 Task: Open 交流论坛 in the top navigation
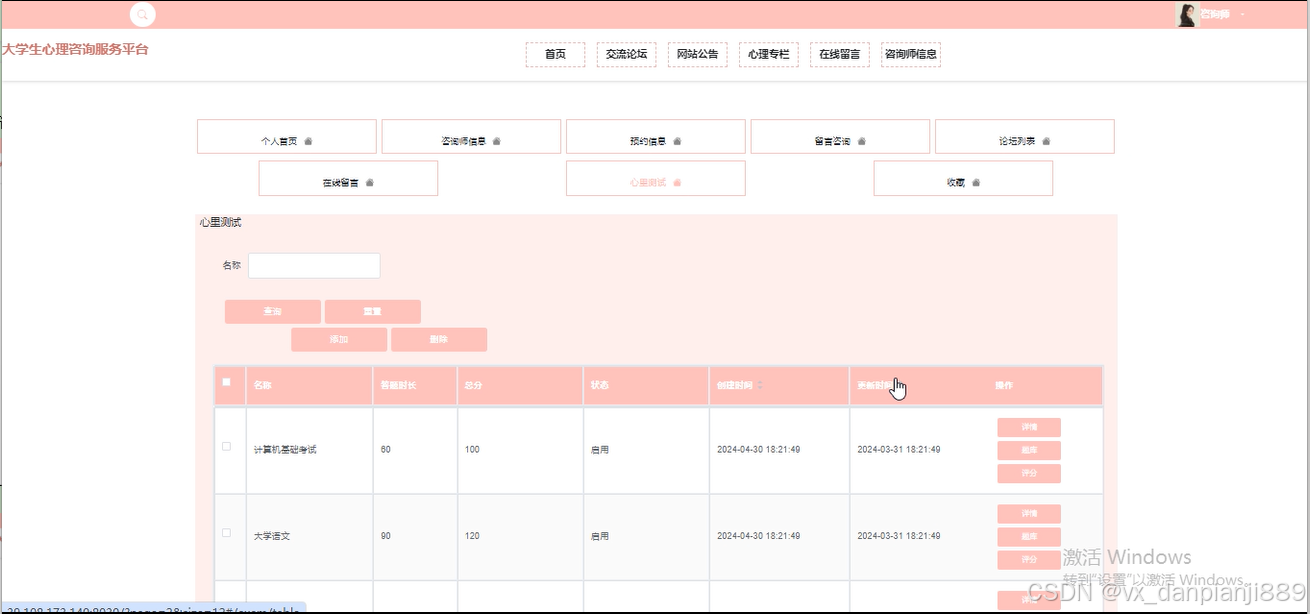pos(626,54)
